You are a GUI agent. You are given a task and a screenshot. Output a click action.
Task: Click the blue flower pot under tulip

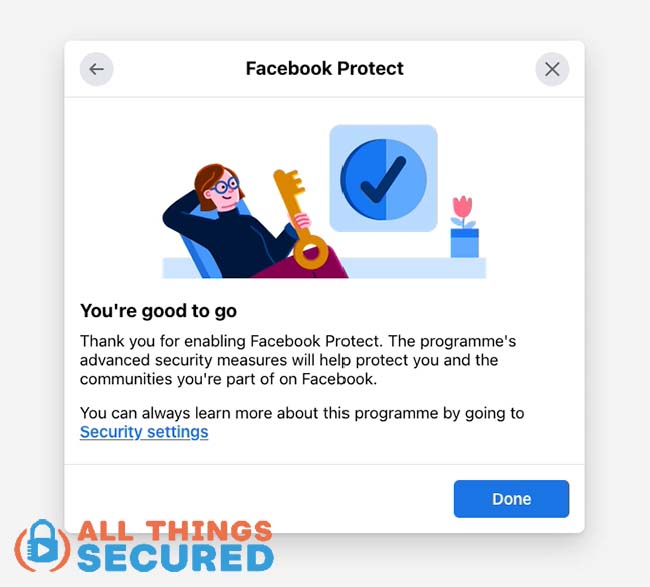pyautogui.click(x=465, y=243)
